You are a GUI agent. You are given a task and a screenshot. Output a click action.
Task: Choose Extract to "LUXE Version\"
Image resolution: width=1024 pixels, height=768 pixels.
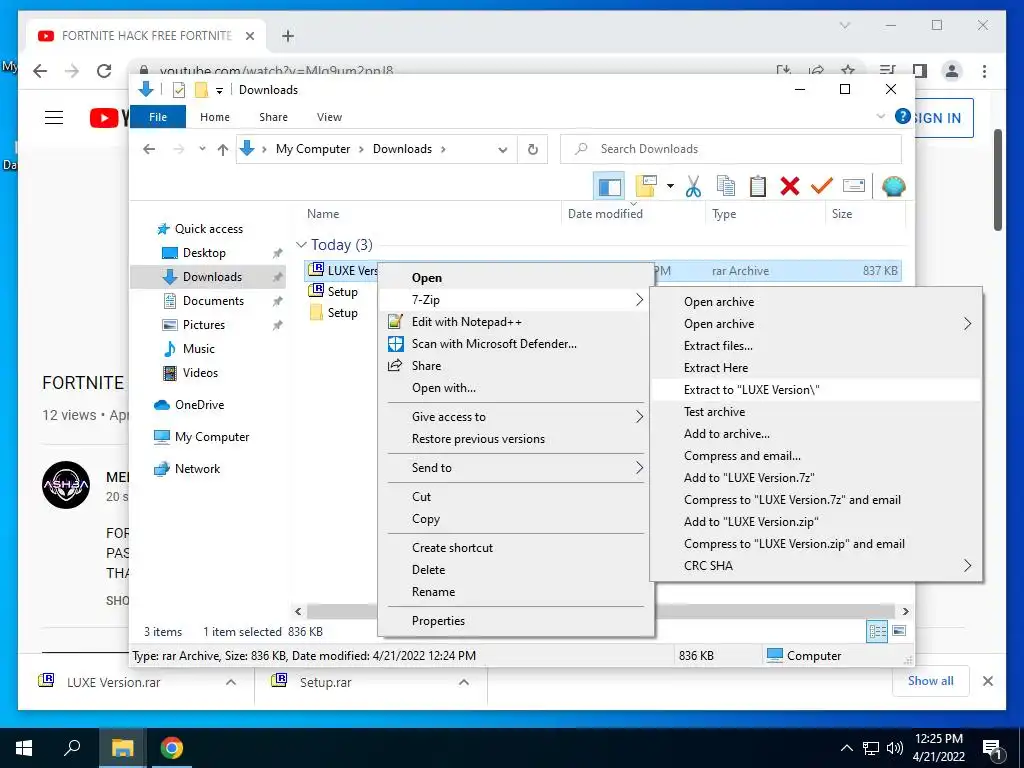[816, 390]
